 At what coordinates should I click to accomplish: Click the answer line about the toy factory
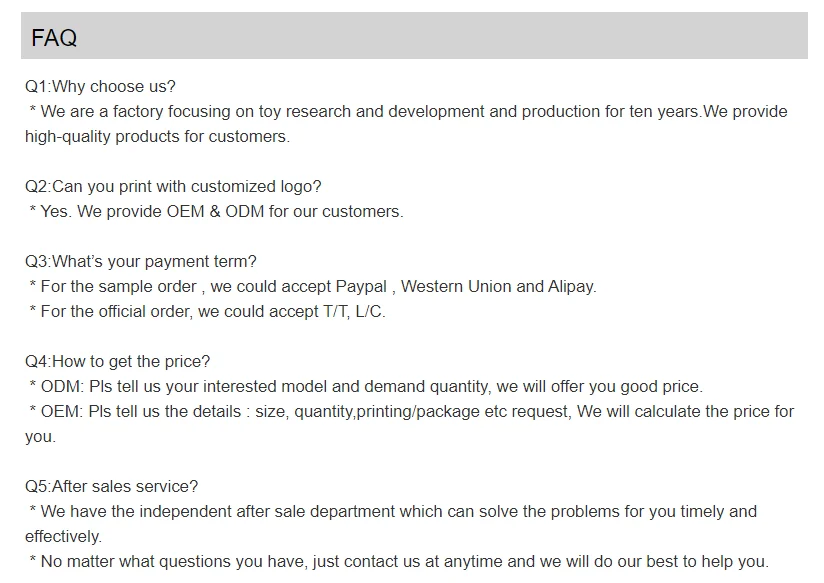(x=408, y=111)
